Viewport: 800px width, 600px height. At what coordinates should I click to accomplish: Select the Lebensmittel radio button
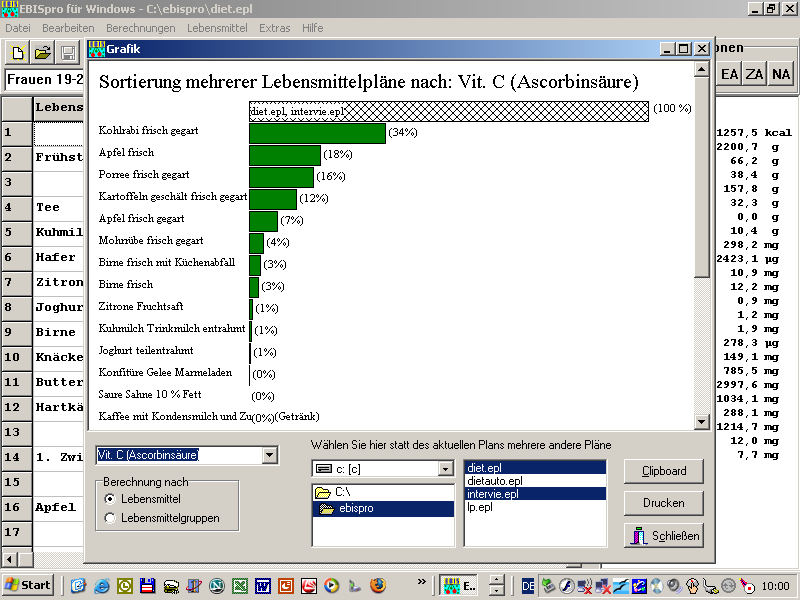click(x=110, y=498)
